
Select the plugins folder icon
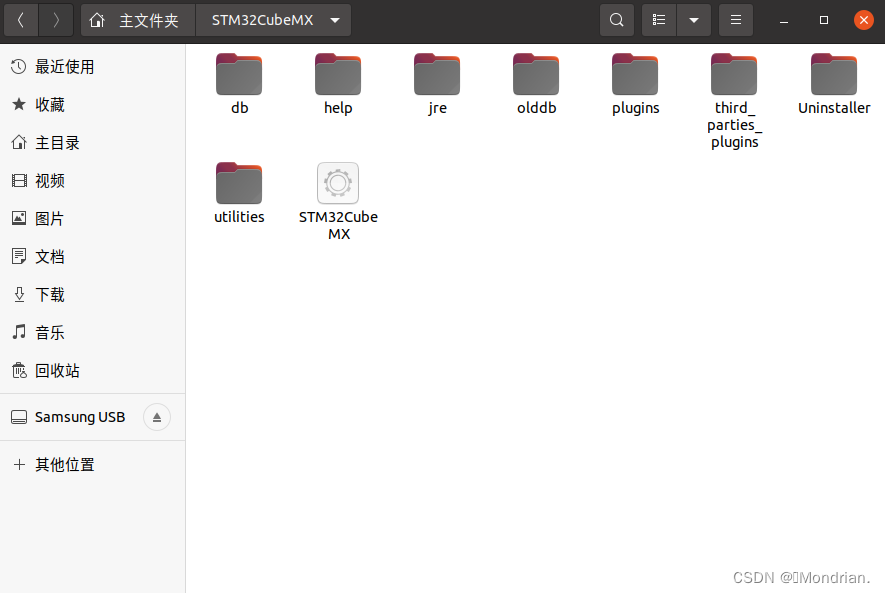tap(635, 74)
